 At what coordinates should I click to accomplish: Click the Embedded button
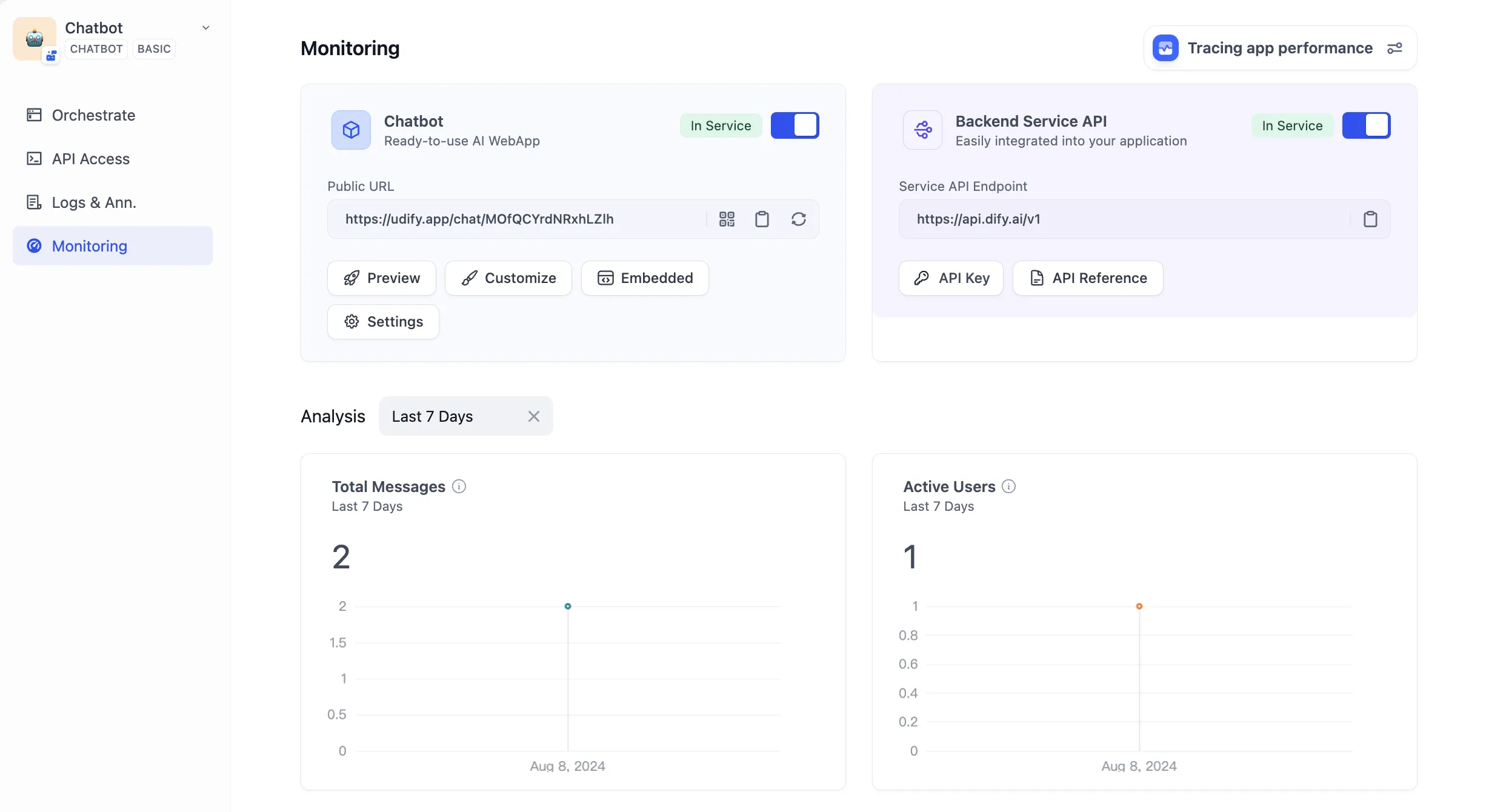(x=645, y=278)
